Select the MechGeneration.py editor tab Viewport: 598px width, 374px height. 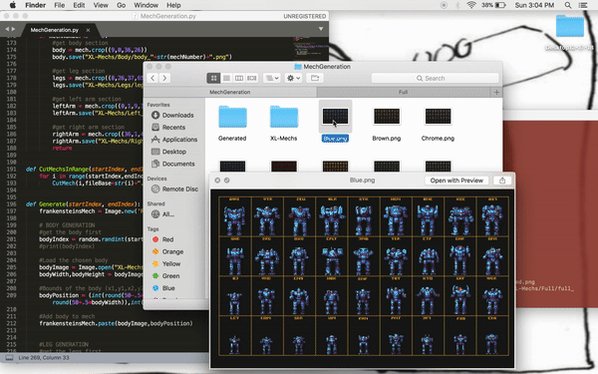click(x=55, y=30)
